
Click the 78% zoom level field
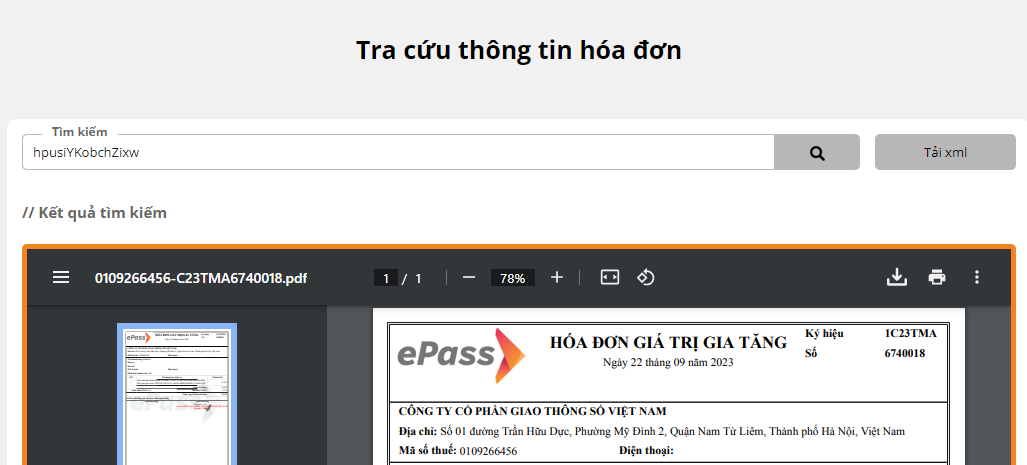[x=513, y=278]
